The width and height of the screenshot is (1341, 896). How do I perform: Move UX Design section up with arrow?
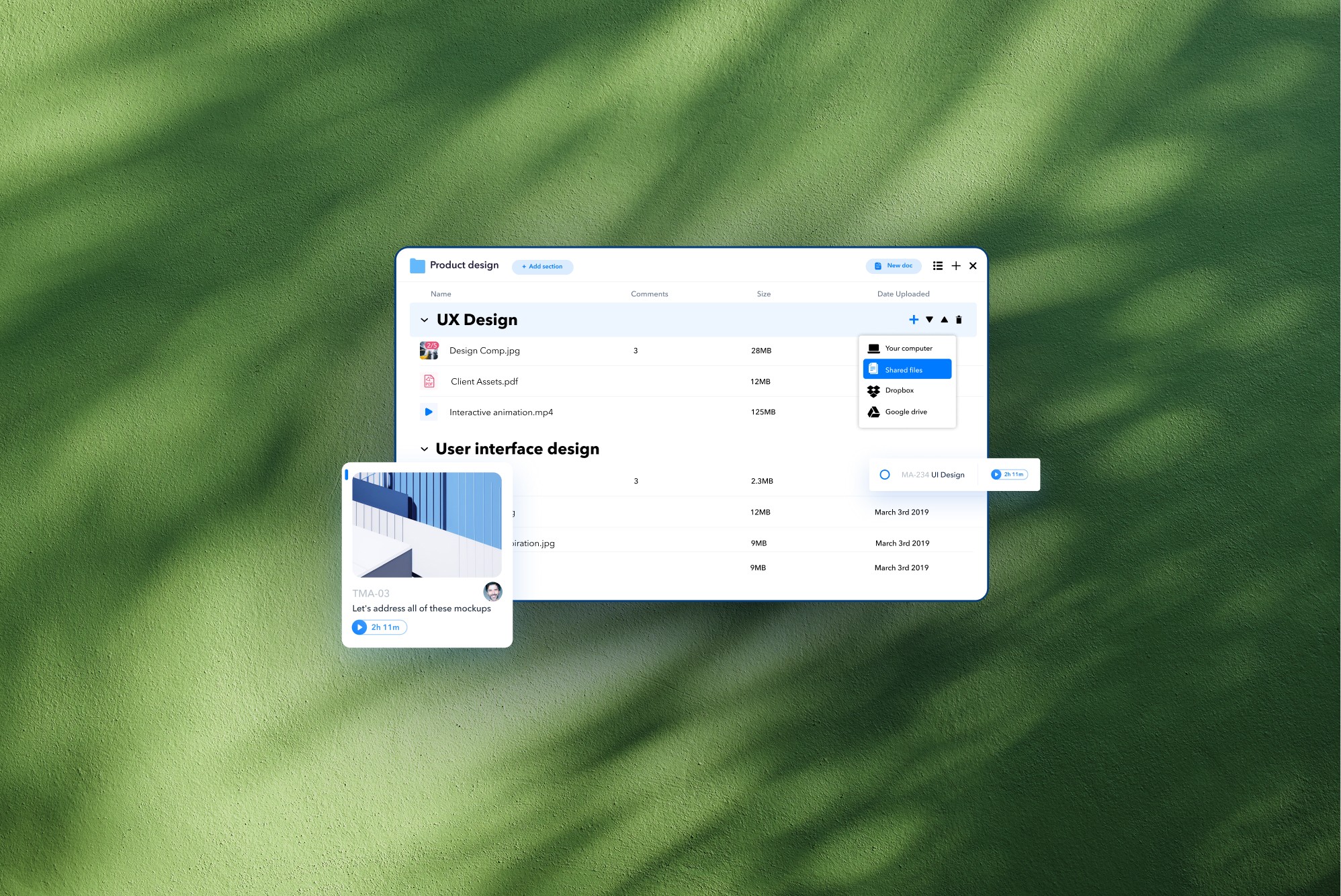[944, 320]
